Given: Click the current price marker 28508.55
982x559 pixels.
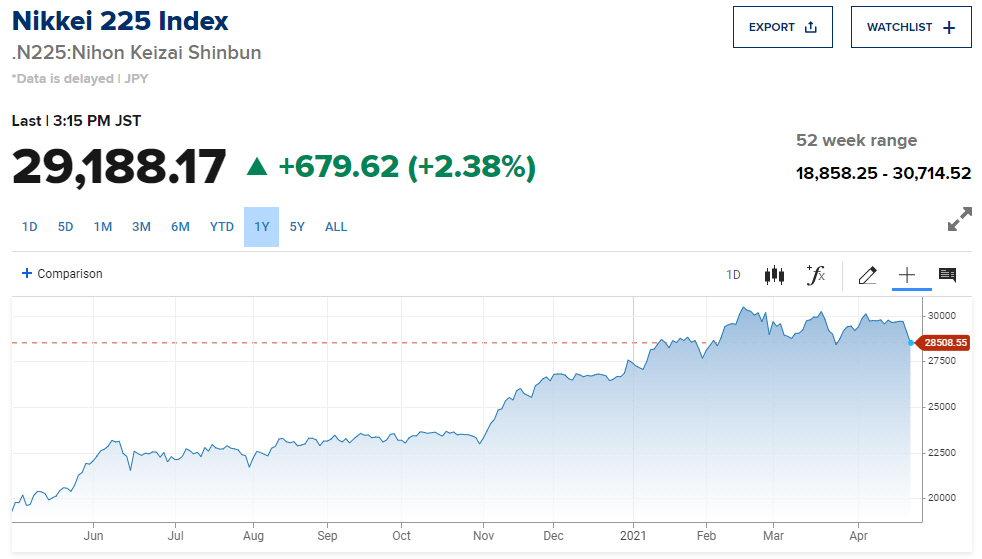Looking at the screenshot, I should 944,343.
